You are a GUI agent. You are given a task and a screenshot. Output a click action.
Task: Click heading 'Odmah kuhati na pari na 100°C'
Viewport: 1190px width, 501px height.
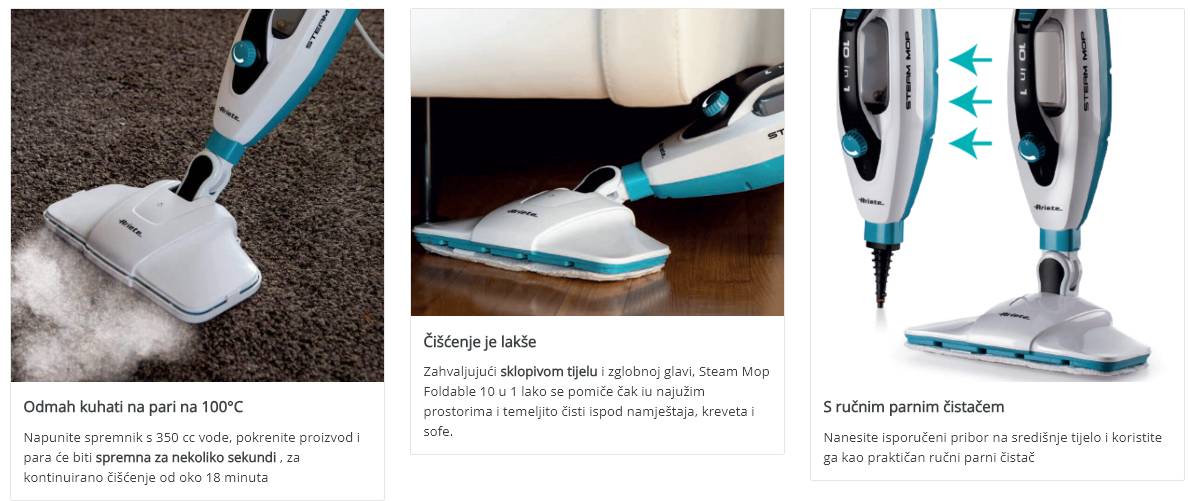click(134, 407)
